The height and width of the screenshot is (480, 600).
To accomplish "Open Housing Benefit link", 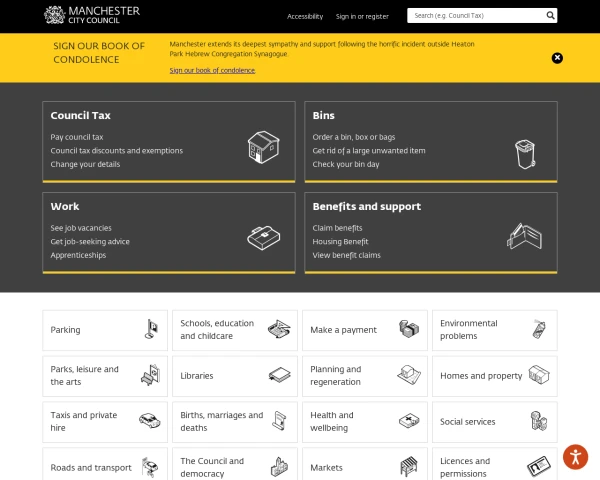I will [340, 242].
